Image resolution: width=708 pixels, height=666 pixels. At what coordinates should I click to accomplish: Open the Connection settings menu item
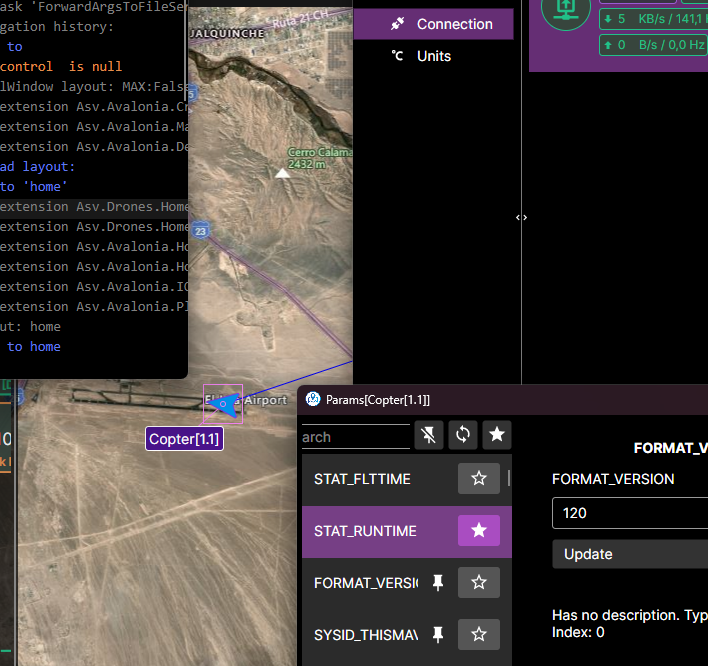[x=434, y=24]
